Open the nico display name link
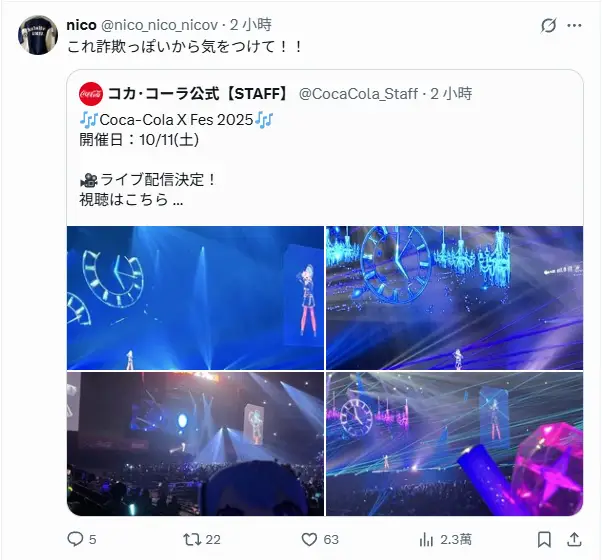This screenshot has width=602, height=560. click(81, 25)
